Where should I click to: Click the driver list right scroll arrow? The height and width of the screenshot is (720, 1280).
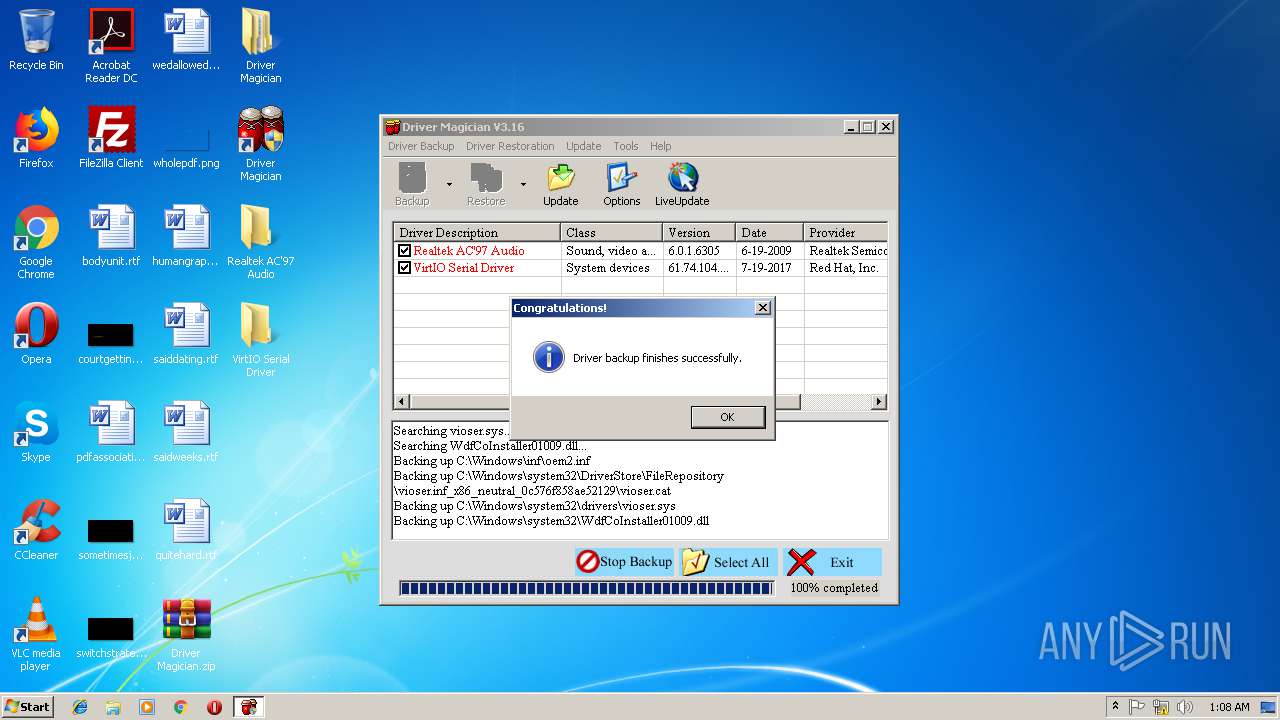coord(879,402)
